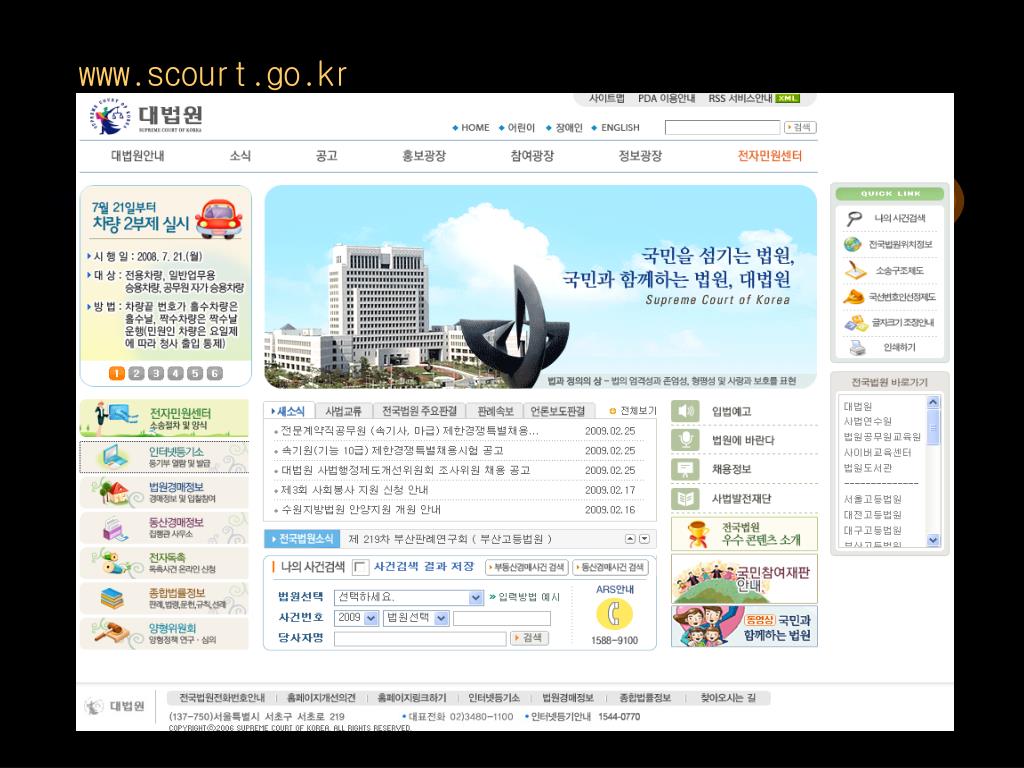Click previous arrow in 전국법원소식 ticker
Screen dimensions: 1024x768
click(630, 539)
